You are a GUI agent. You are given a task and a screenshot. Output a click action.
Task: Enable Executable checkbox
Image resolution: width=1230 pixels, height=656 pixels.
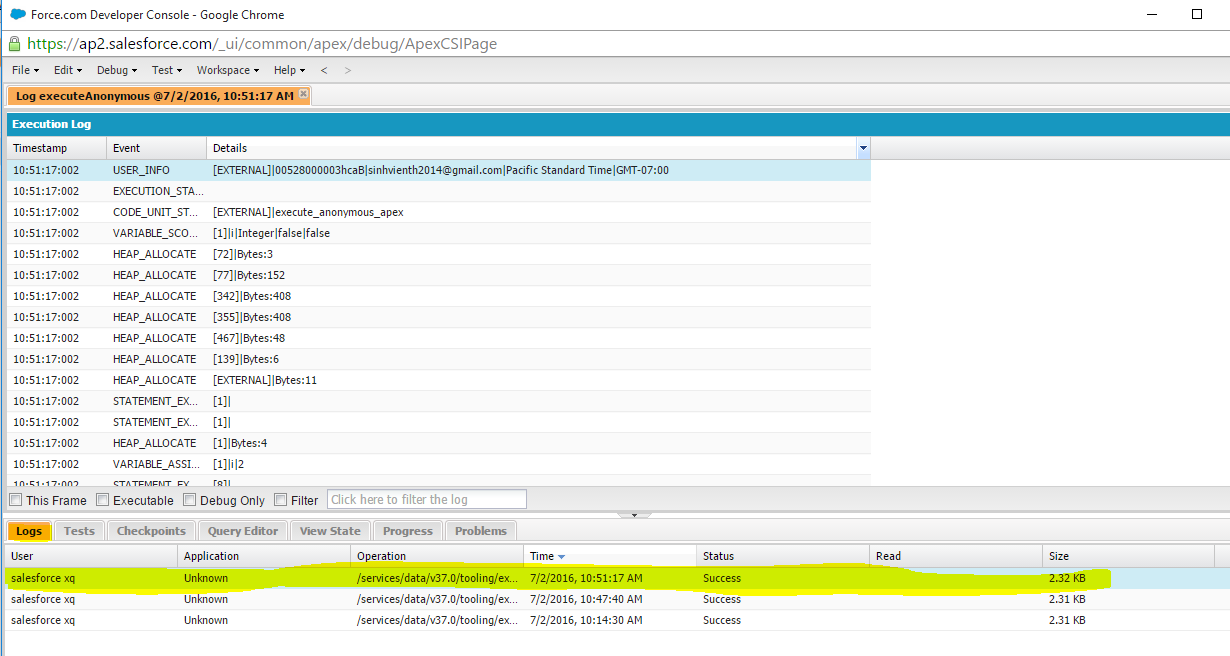pyautogui.click(x=102, y=500)
